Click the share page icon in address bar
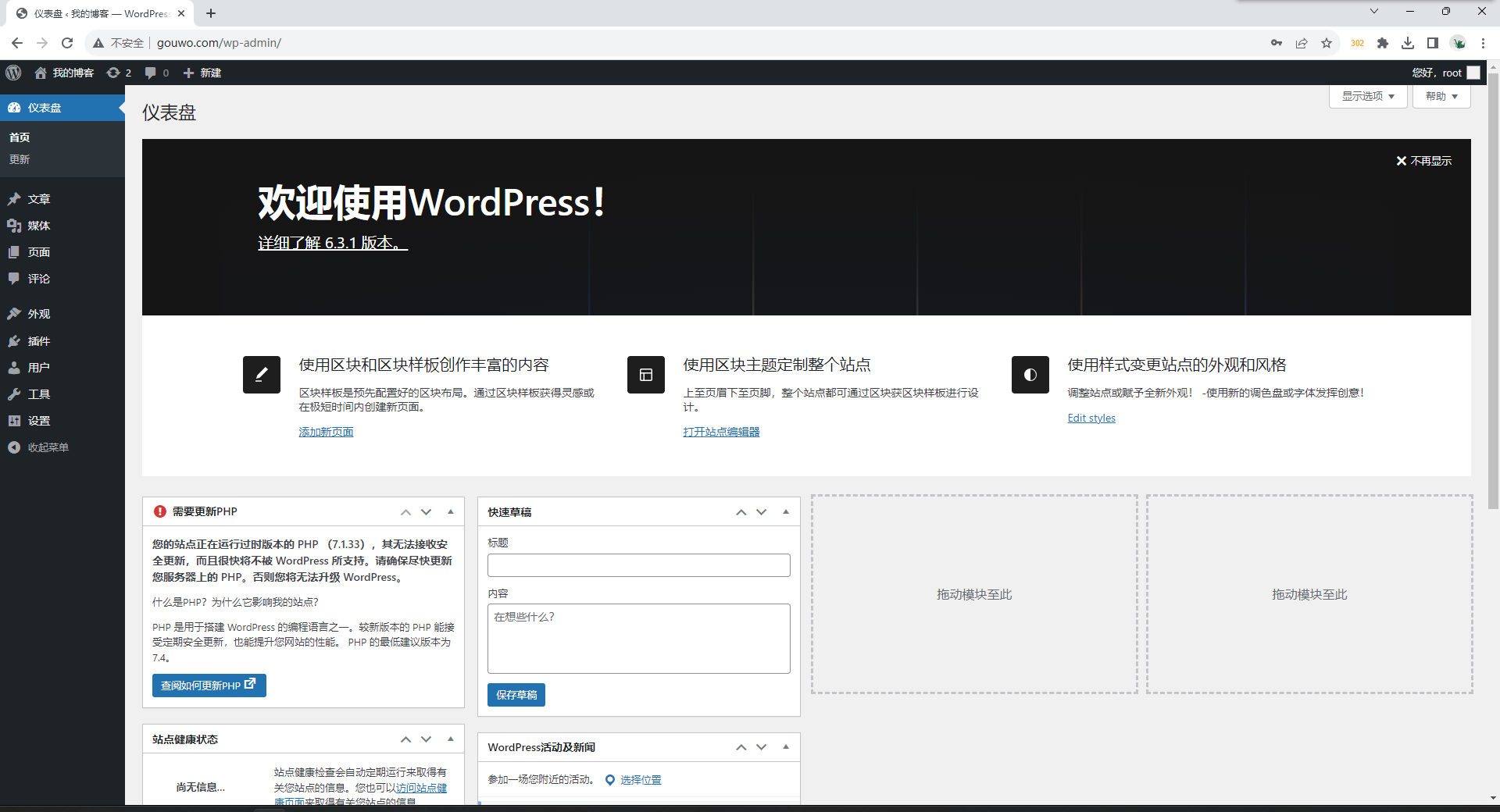Image resolution: width=1500 pixels, height=812 pixels. (1302, 43)
